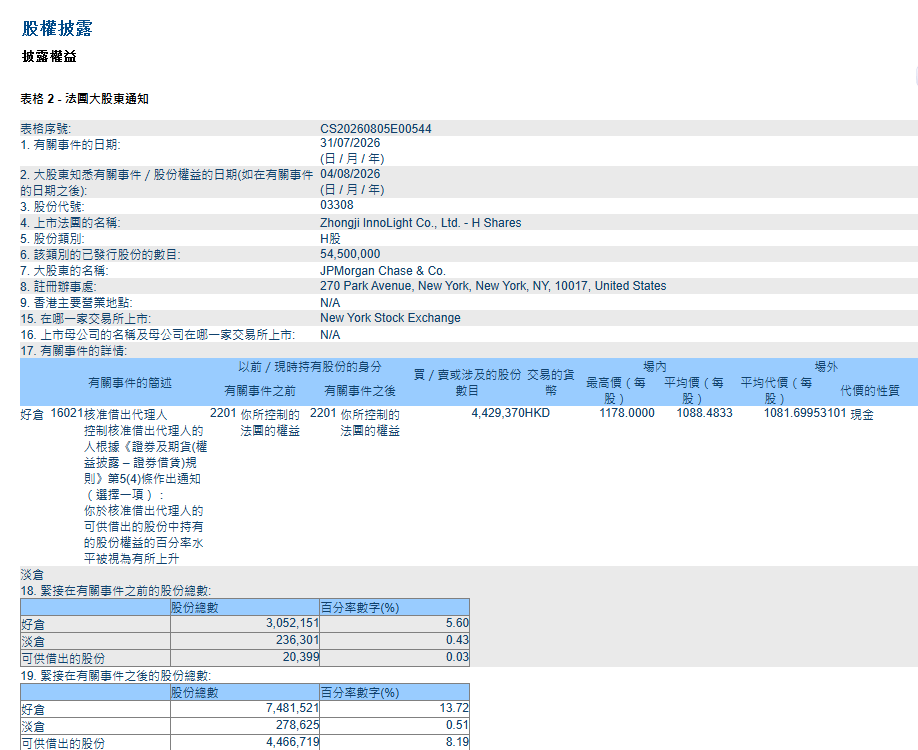
Task: Click New York Stock Exchange text
Action: (390, 318)
